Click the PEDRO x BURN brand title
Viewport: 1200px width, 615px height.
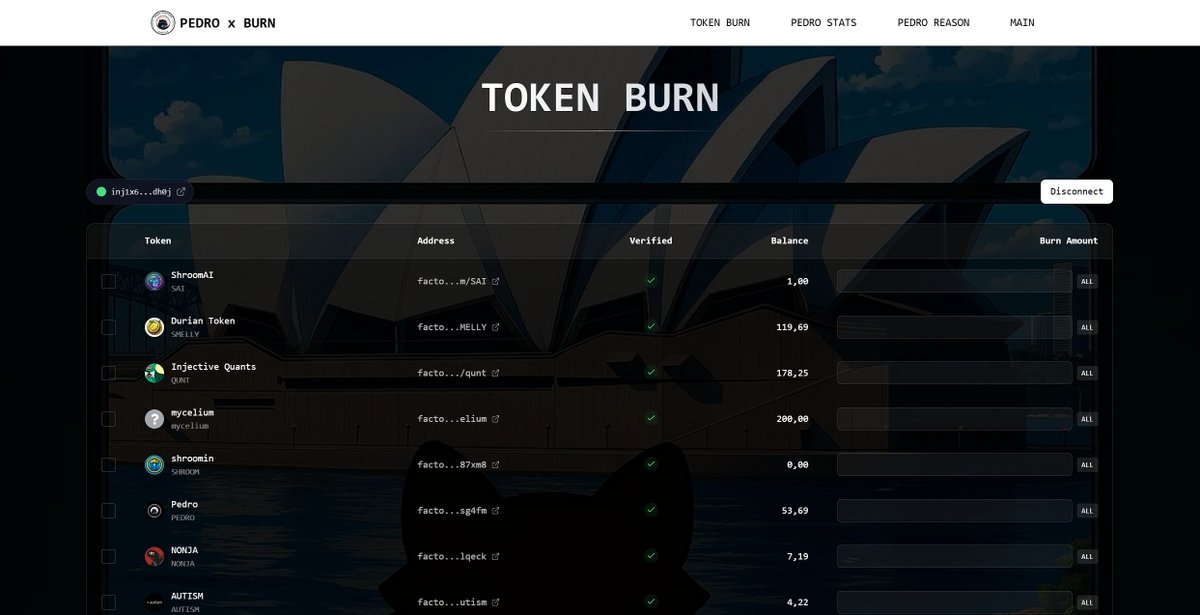227,22
